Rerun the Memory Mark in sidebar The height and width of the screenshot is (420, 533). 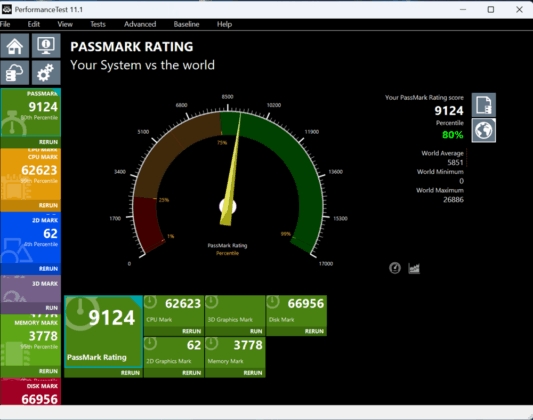tap(48, 371)
